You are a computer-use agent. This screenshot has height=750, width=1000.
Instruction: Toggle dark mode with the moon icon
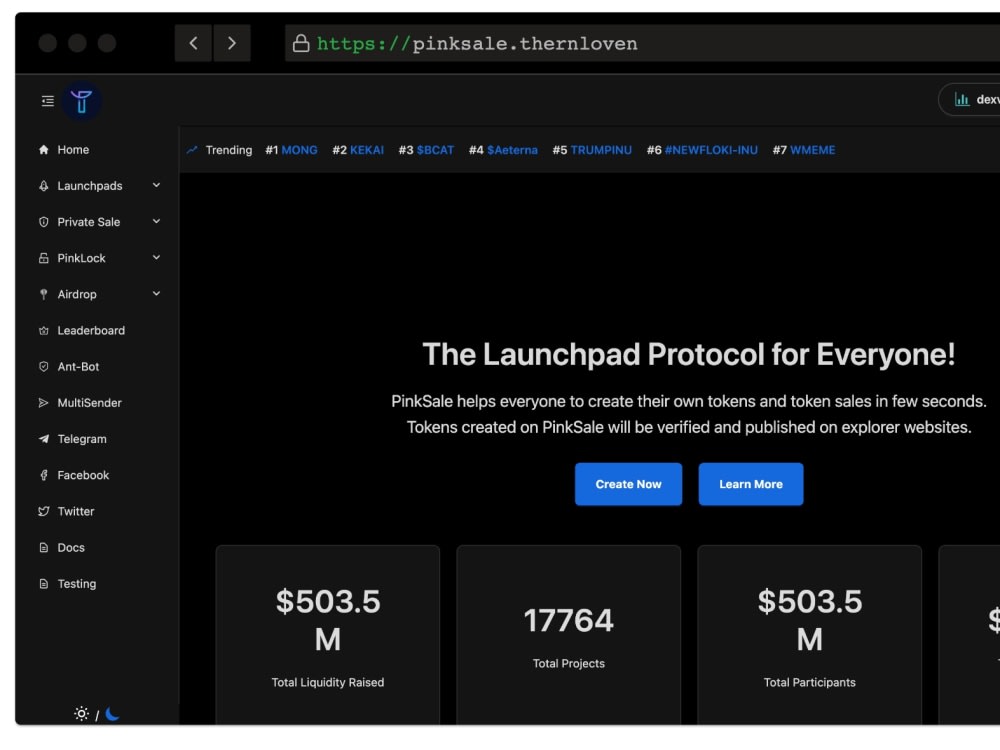pyautogui.click(x=112, y=714)
